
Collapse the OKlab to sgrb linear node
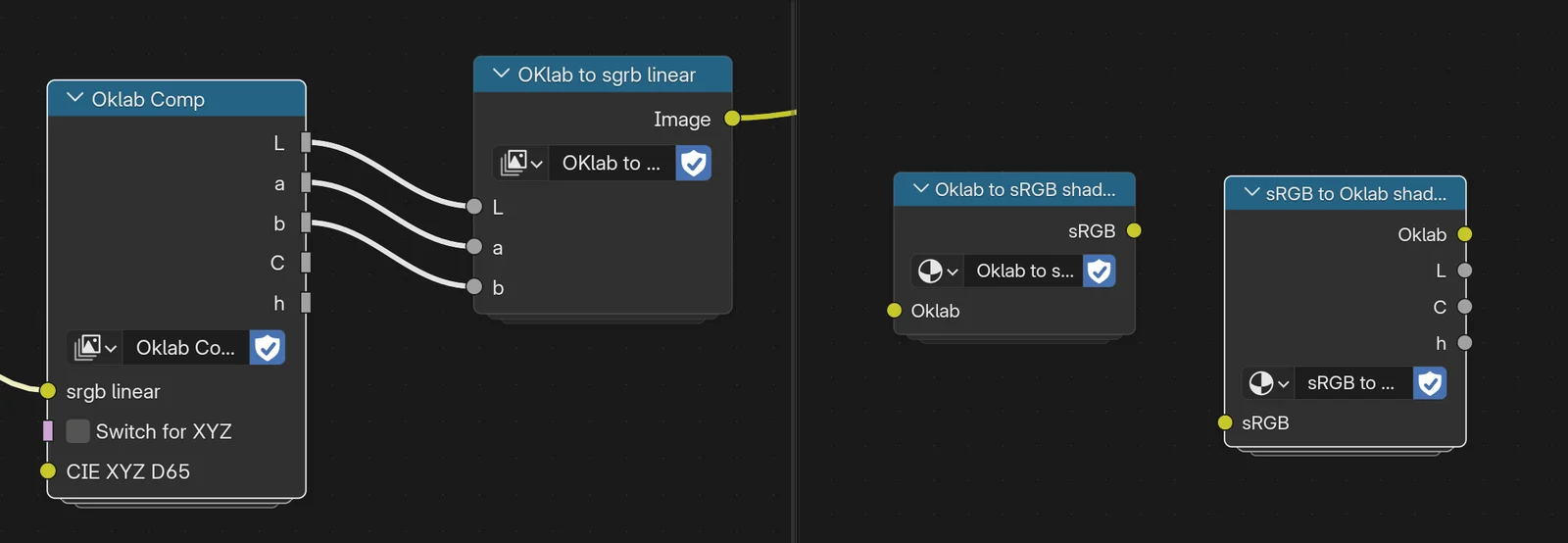tap(501, 74)
